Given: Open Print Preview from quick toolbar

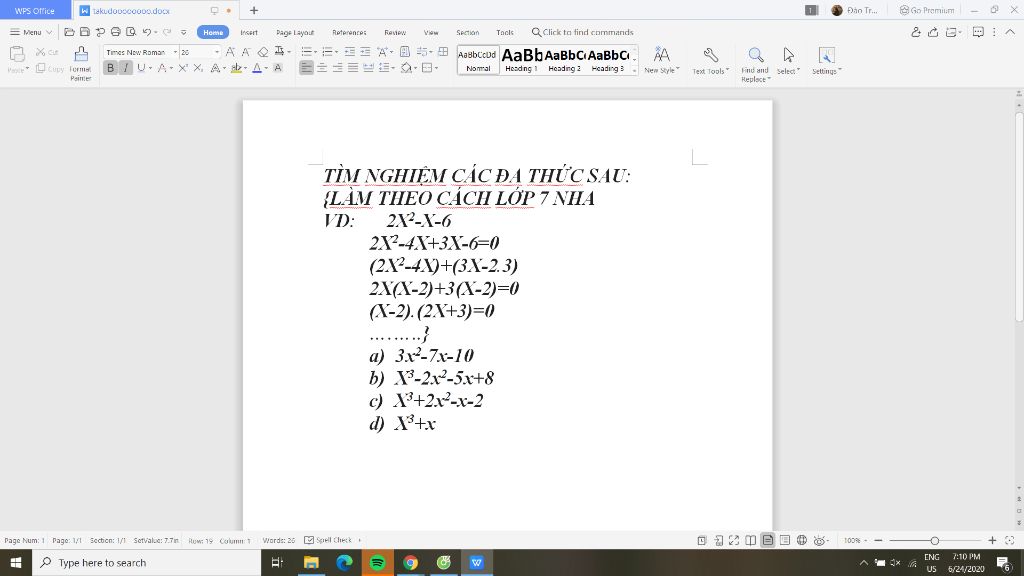Looking at the screenshot, I should pyautogui.click(x=131, y=32).
